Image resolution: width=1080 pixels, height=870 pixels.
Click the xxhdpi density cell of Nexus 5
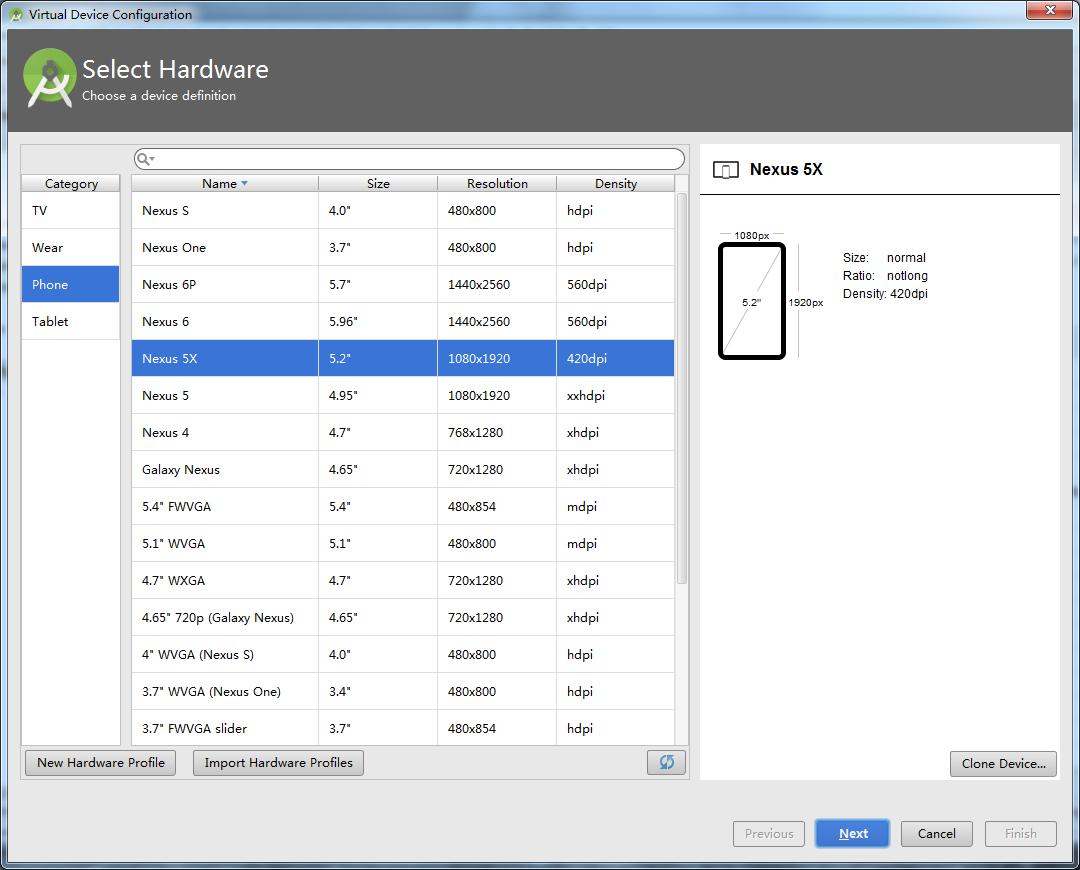point(616,395)
